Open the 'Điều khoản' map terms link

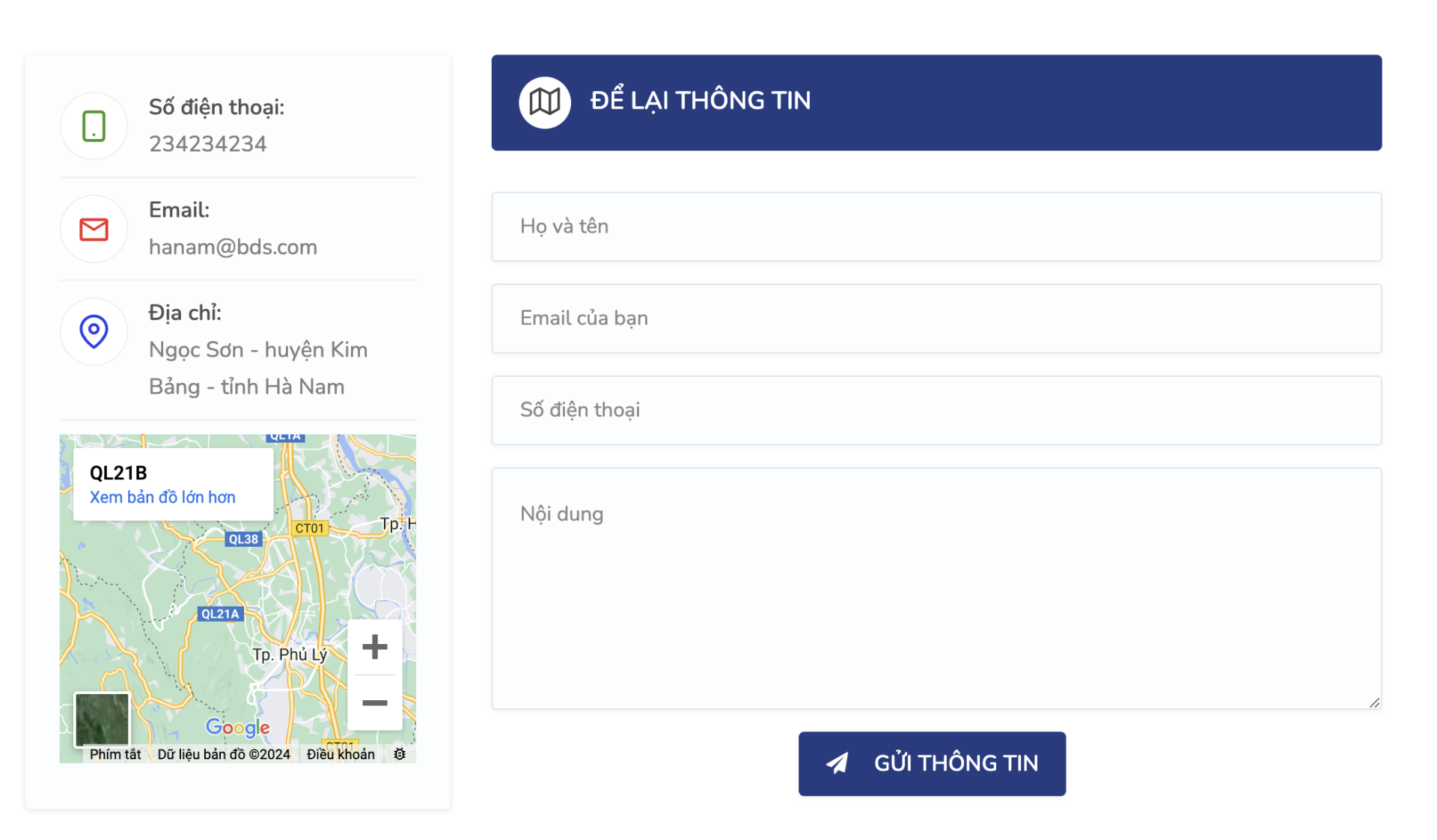tap(341, 754)
